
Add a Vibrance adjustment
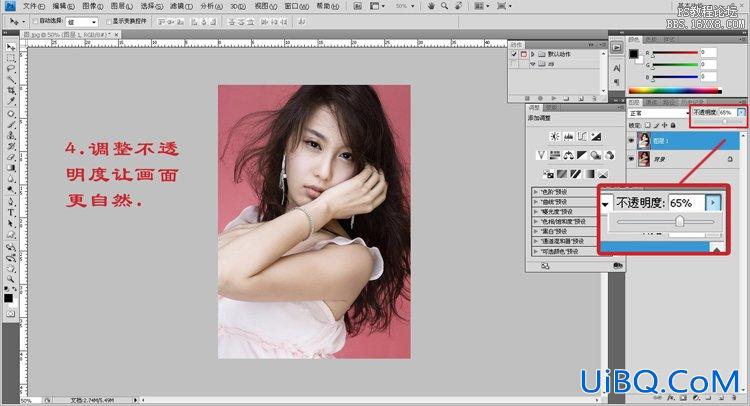[541, 155]
